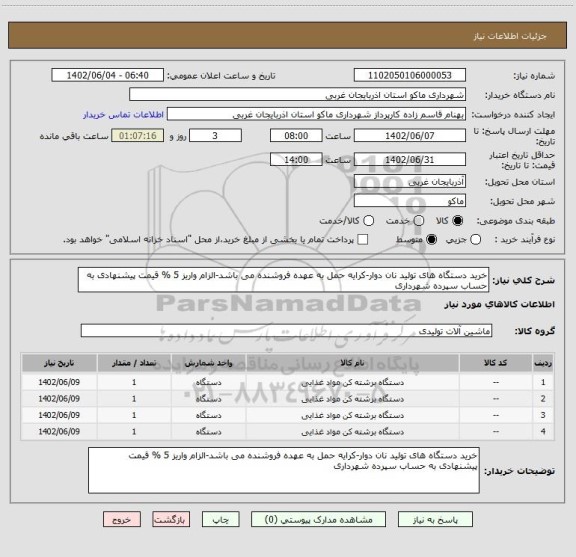Image resolution: width=576 pixels, height=557 pixels.
Task: Click the توضیحات خریدار text area
Action: point(284,470)
